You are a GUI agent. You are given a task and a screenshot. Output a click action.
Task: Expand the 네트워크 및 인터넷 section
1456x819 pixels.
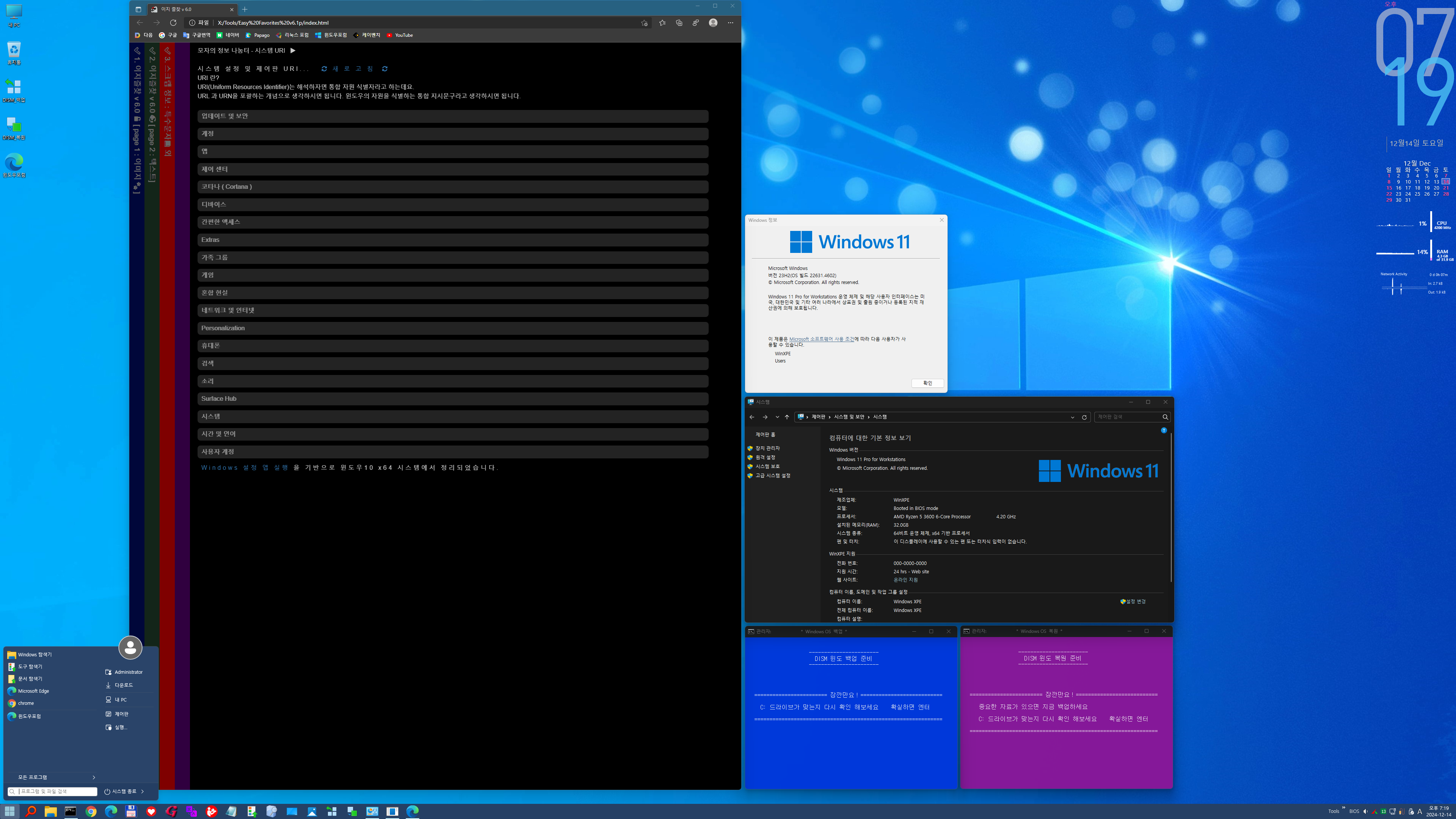[x=453, y=310]
